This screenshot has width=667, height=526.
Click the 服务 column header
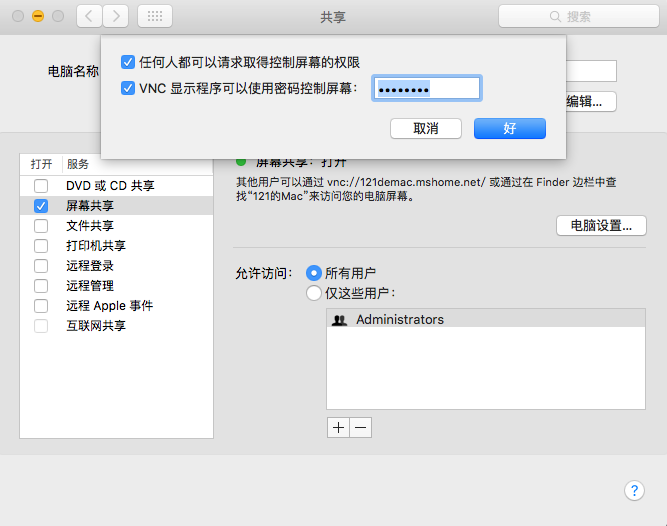(78, 164)
